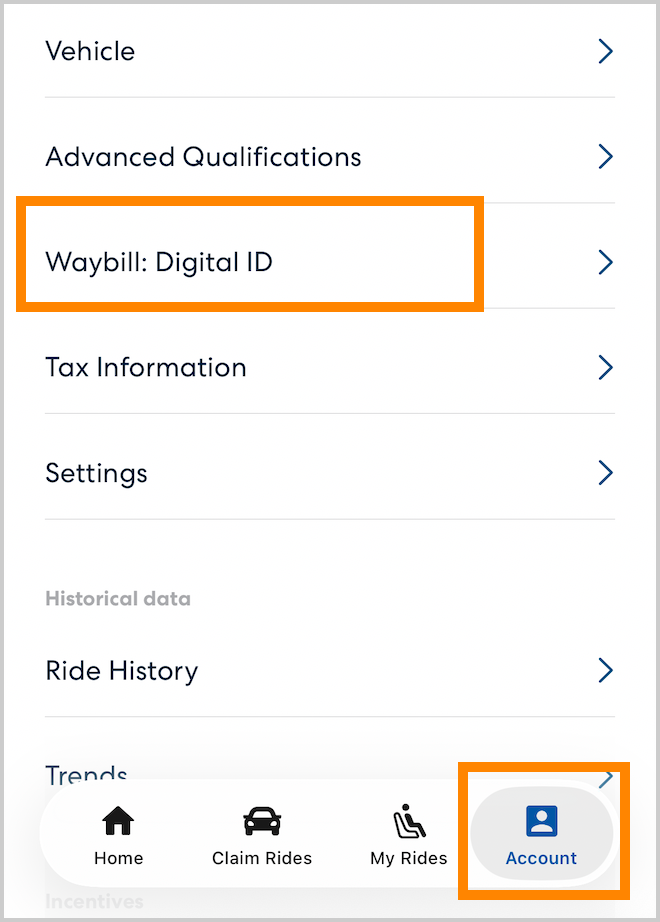
Task: Expand the Advanced Qualifications chevron
Action: click(x=605, y=157)
